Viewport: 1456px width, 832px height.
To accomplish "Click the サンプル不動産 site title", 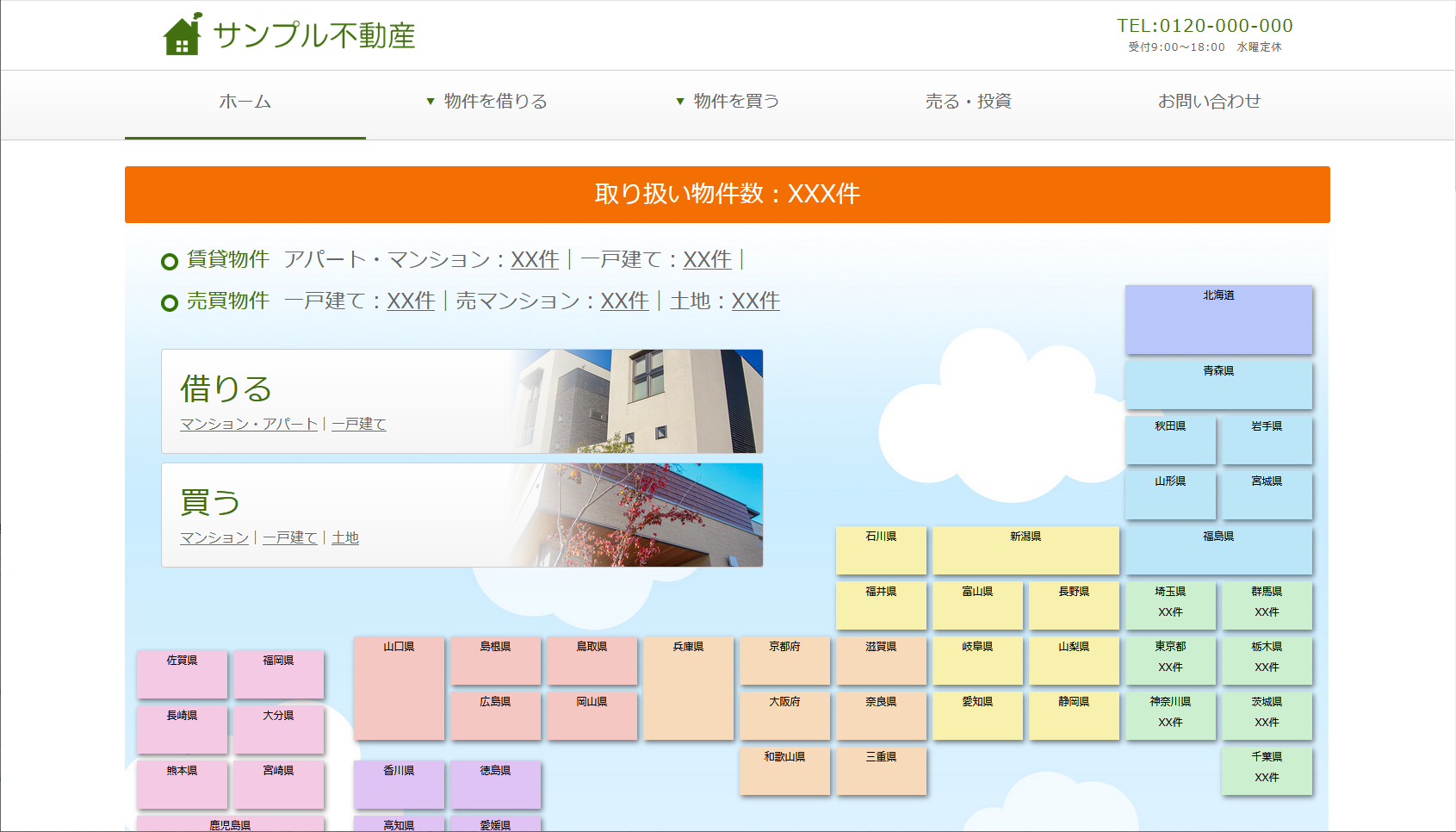I will pos(314,35).
